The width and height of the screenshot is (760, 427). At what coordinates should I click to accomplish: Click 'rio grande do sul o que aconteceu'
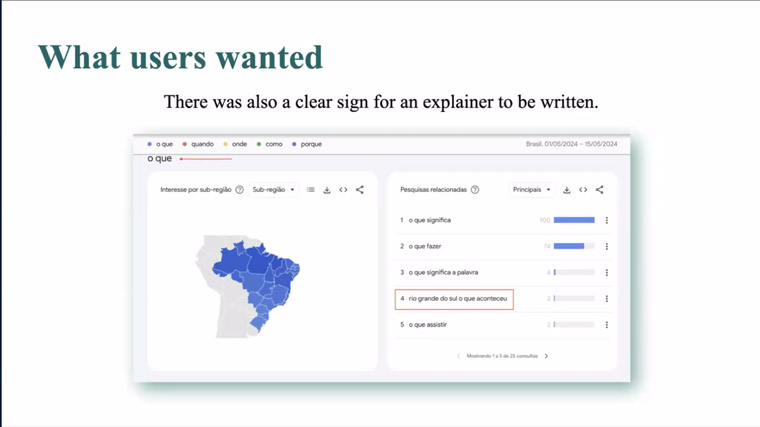click(458, 299)
